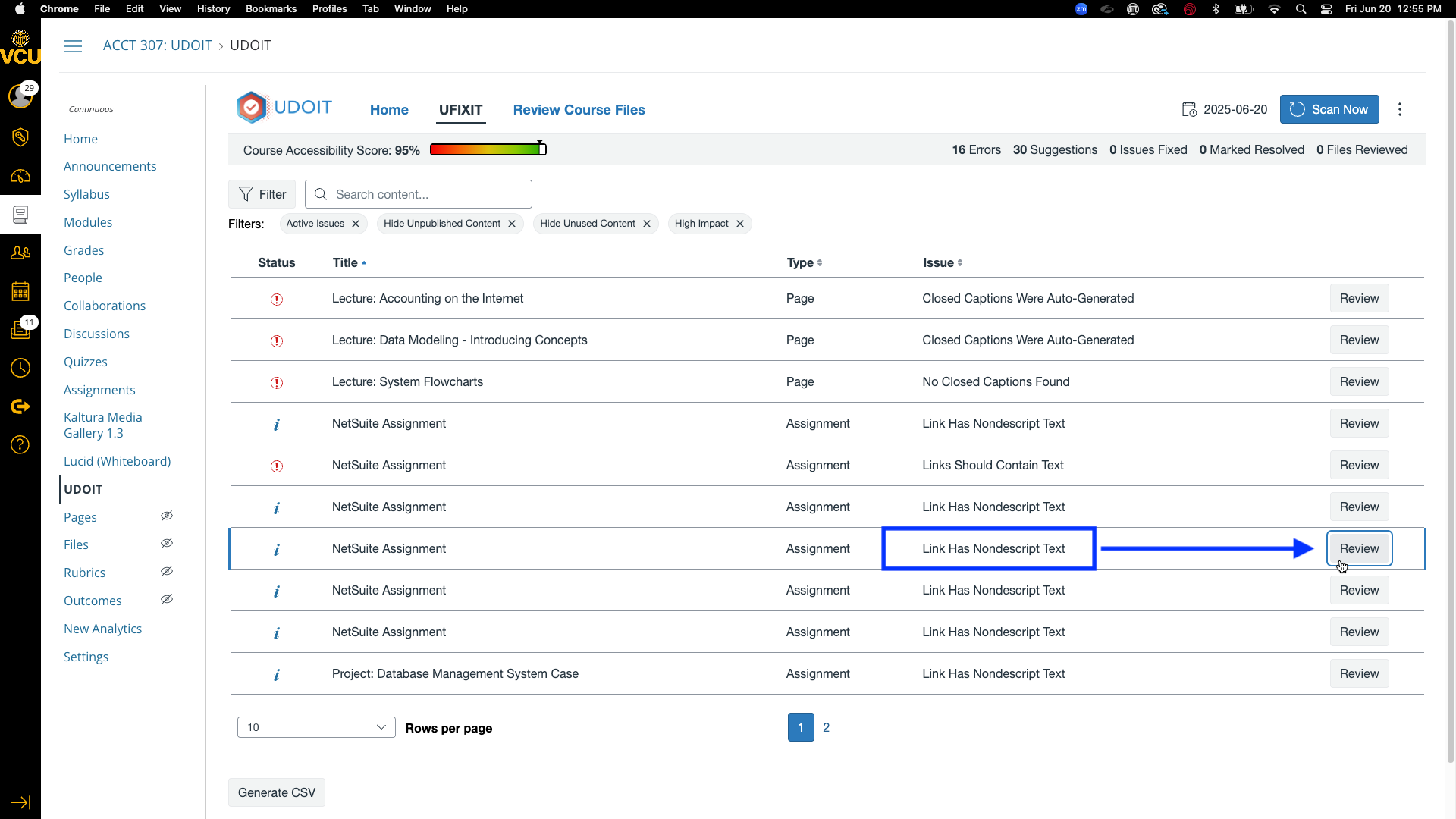
Task: Open Kaltura Media Gallery 1.3 link
Action: [x=103, y=425]
